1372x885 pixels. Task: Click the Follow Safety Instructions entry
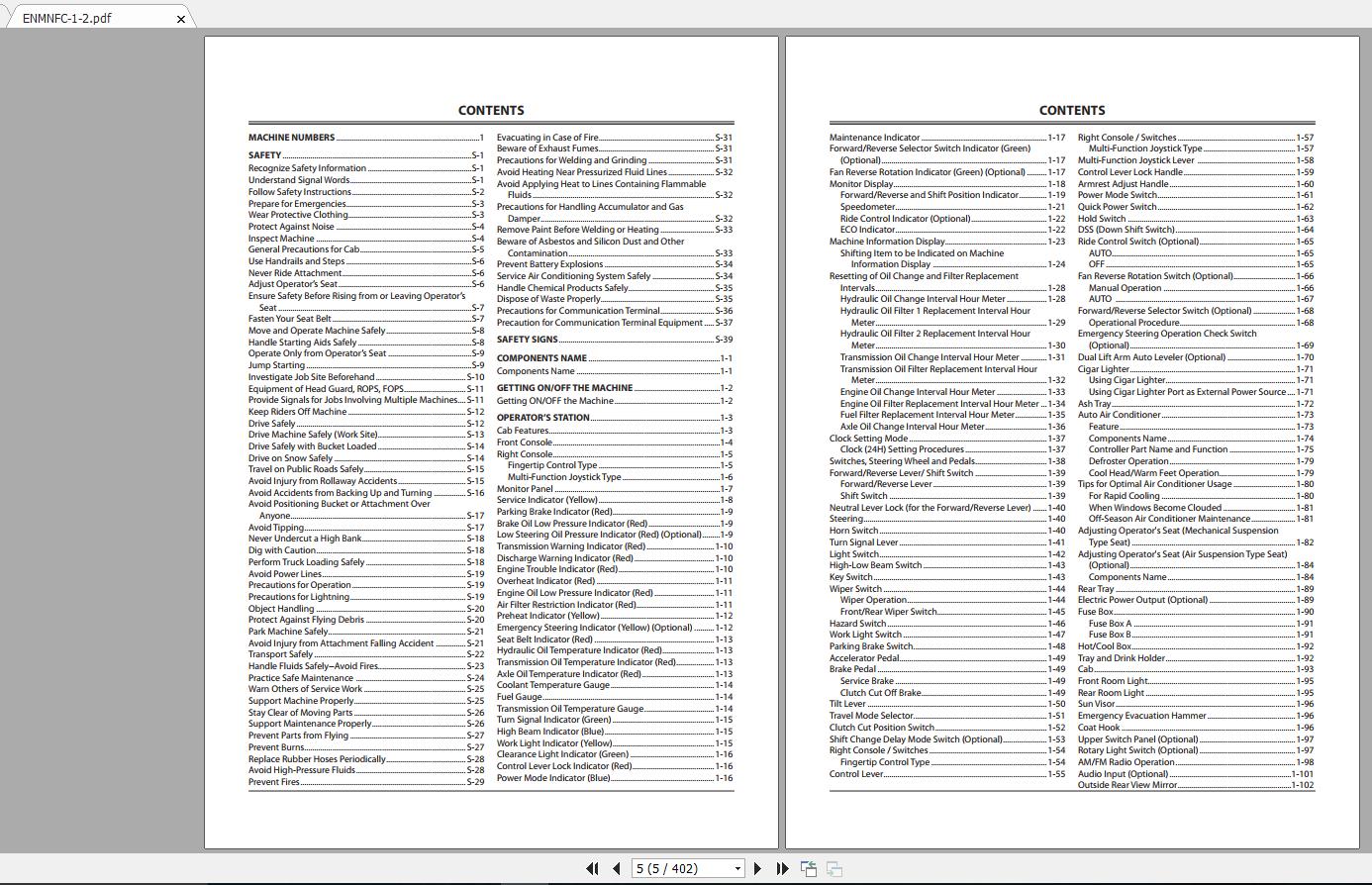click(x=366, y=192)
